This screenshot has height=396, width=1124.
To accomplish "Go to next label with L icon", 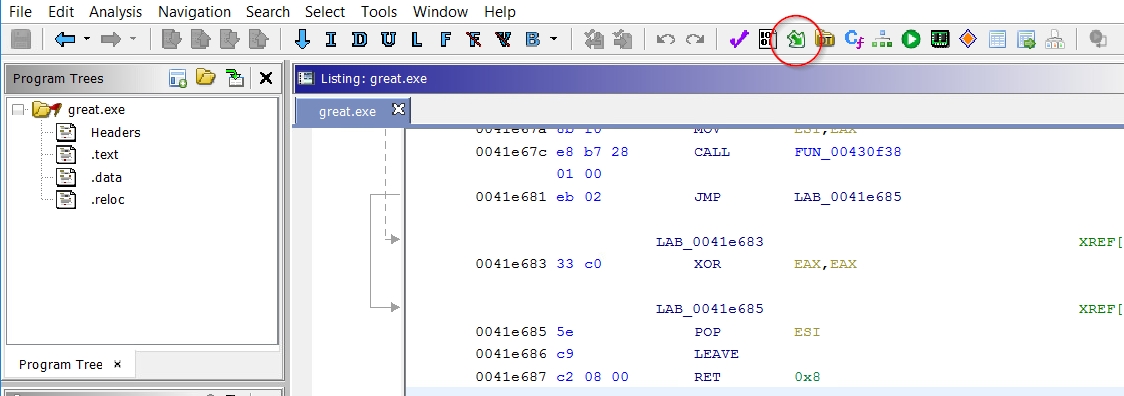I will [x=416, y=39].
